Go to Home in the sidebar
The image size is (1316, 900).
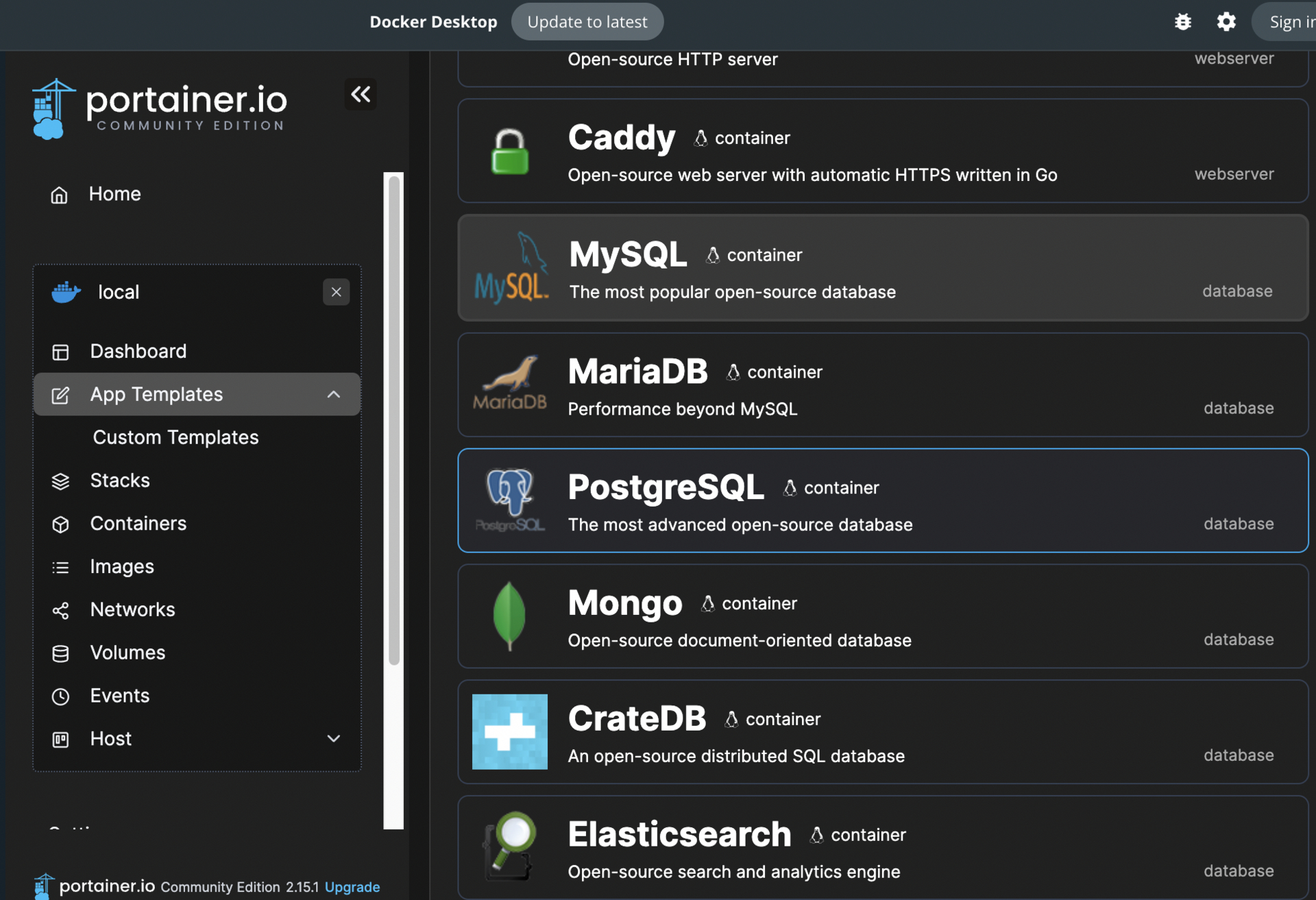coord(114,194)
